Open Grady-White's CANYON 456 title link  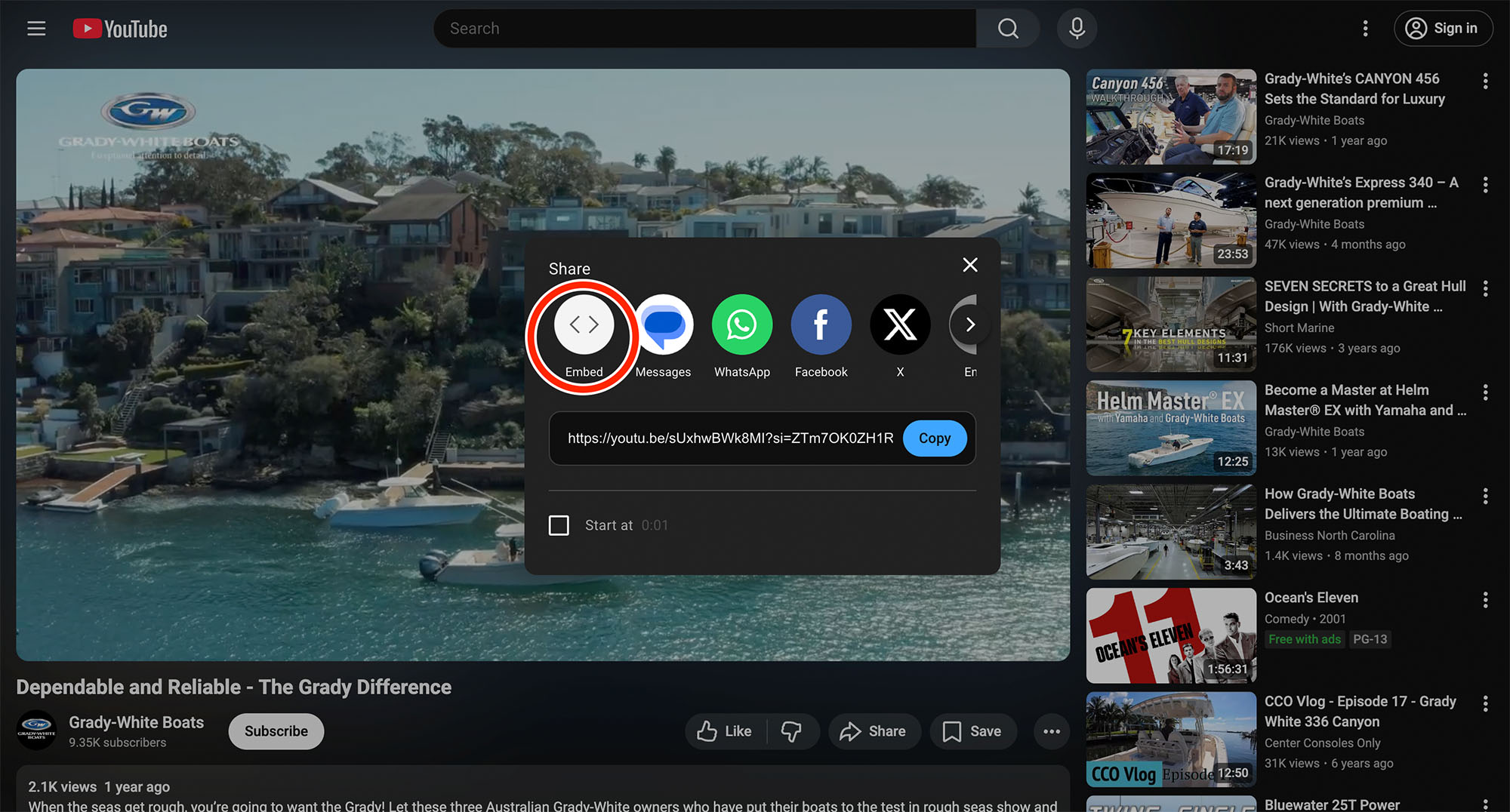coord(1354,88)
